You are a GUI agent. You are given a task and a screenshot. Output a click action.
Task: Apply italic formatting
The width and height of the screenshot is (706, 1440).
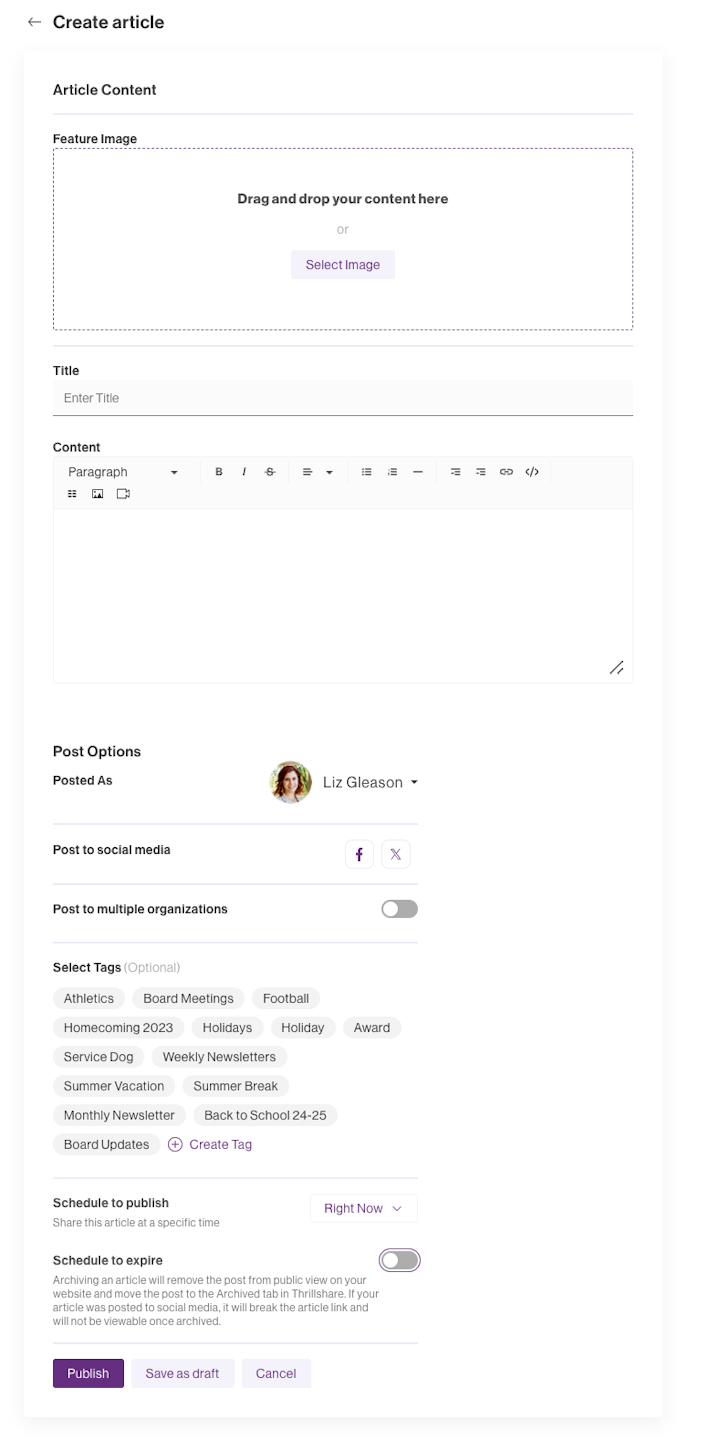coord(244,472)
